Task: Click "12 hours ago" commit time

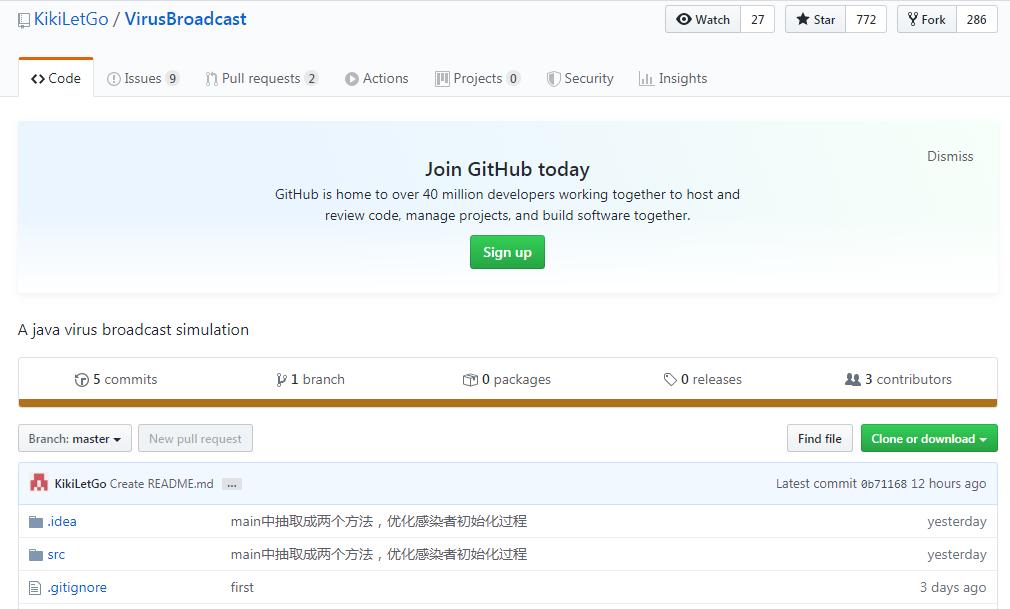Action: tap(948, 483)
